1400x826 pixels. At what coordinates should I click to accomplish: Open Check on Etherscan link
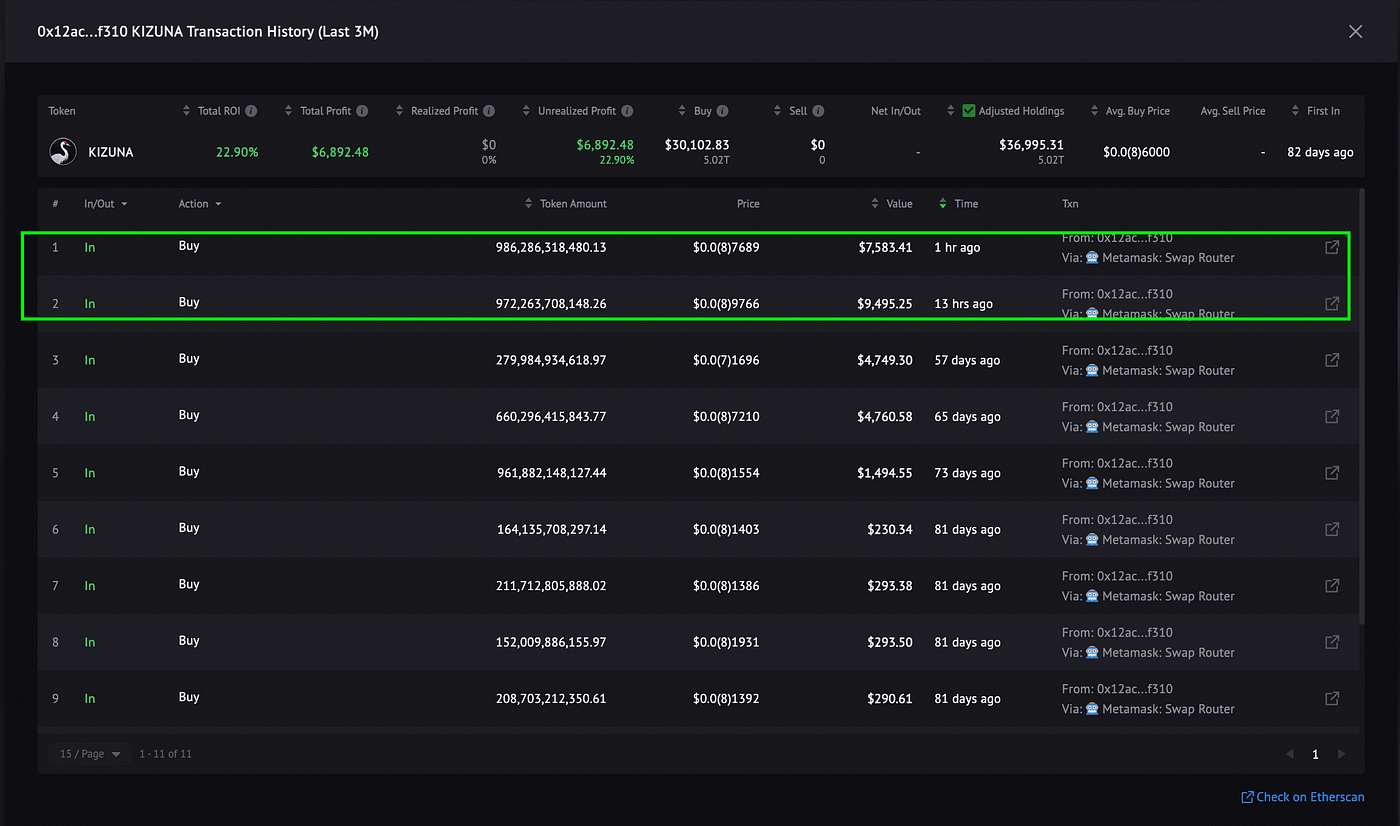[x=1302, y=797]
